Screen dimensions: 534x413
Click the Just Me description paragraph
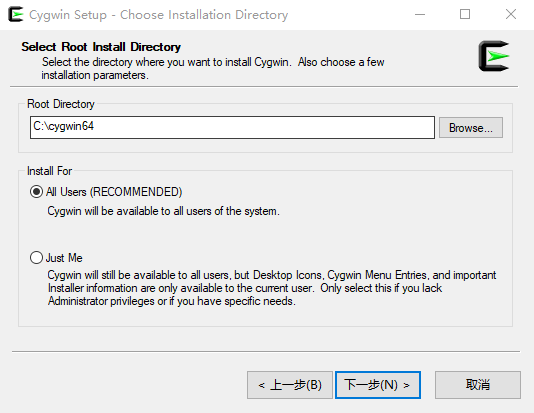click(x=272, y=288)
